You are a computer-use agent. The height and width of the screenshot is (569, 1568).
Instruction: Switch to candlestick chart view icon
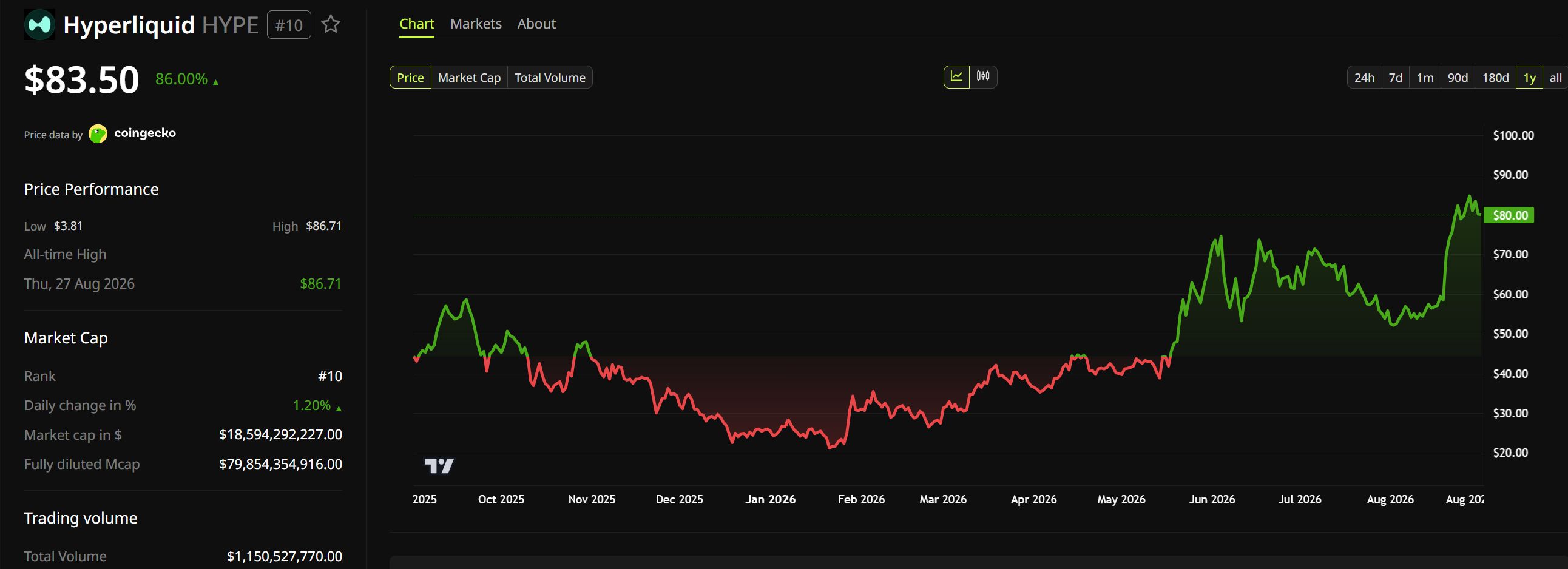983,76
